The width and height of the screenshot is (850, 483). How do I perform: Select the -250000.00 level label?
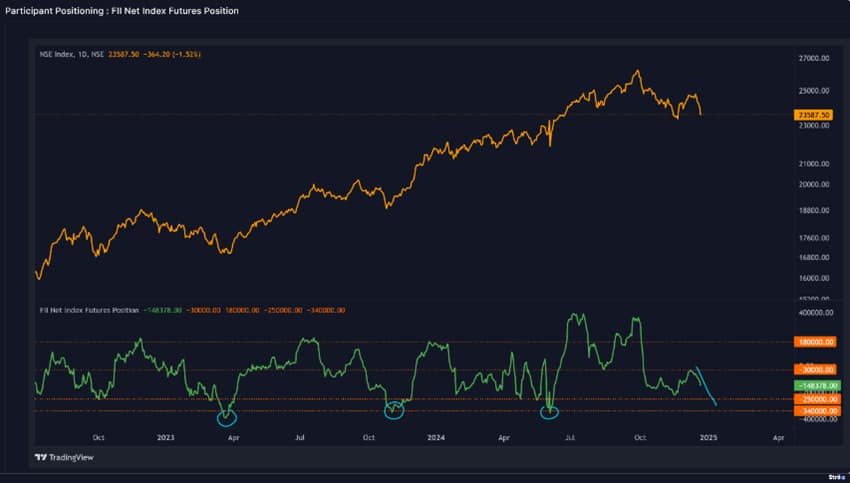tap(815, 399)
